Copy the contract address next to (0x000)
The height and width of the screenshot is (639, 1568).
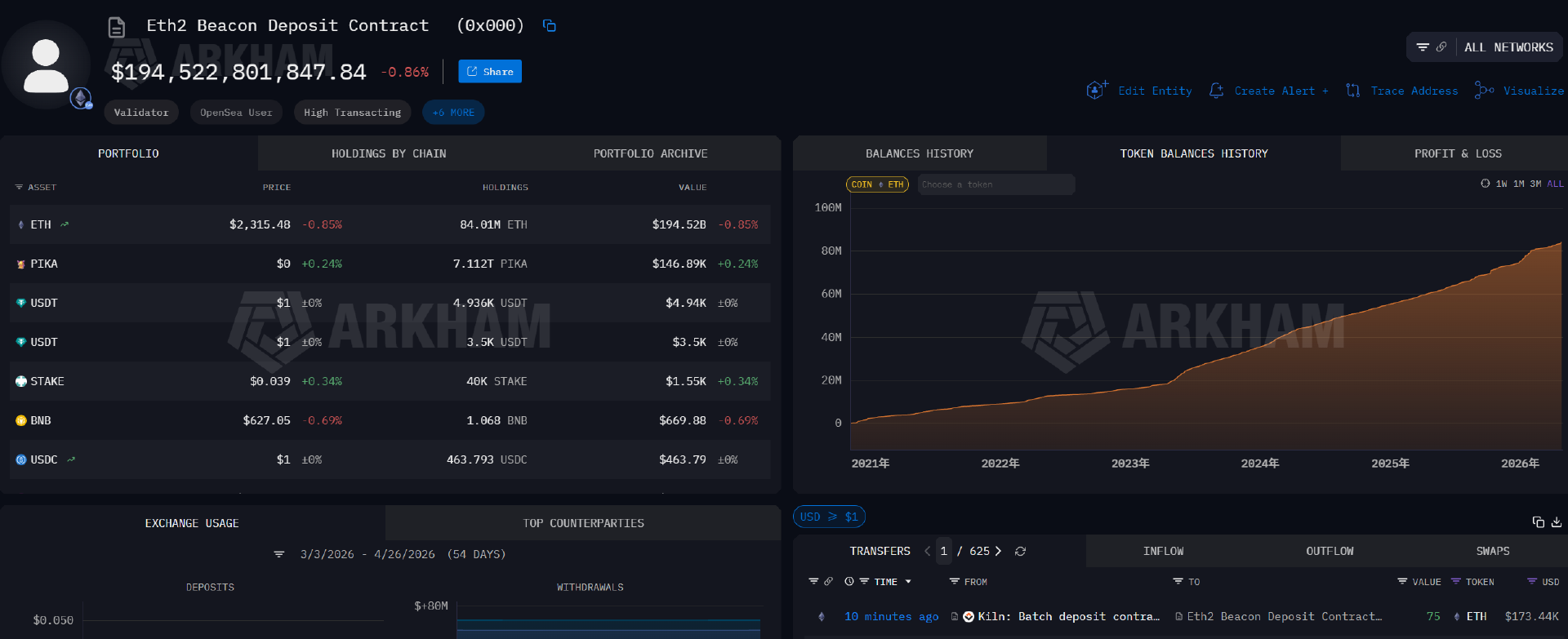(550, 26)
